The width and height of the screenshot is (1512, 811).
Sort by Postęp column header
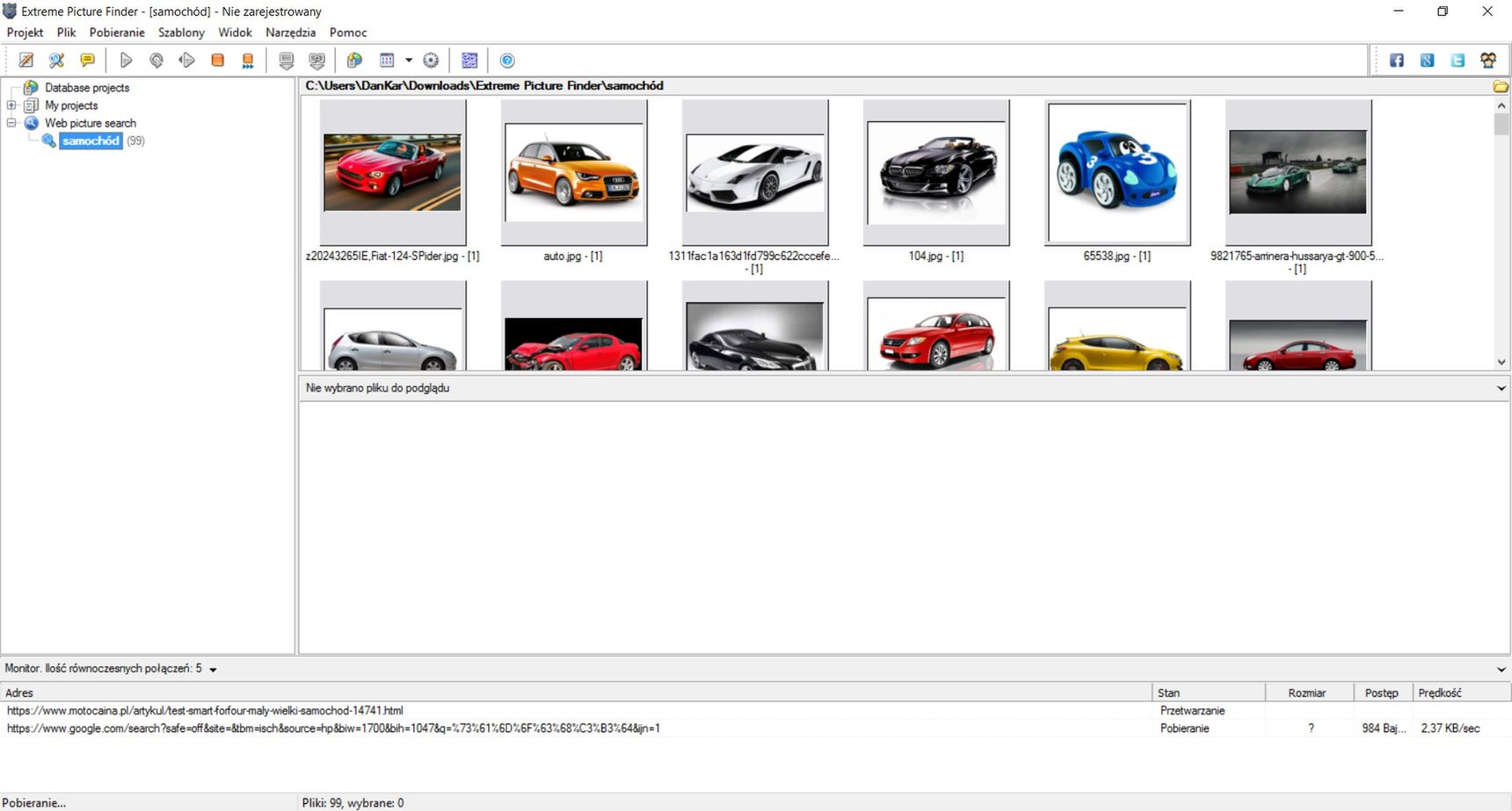[x=1383, y=692]
